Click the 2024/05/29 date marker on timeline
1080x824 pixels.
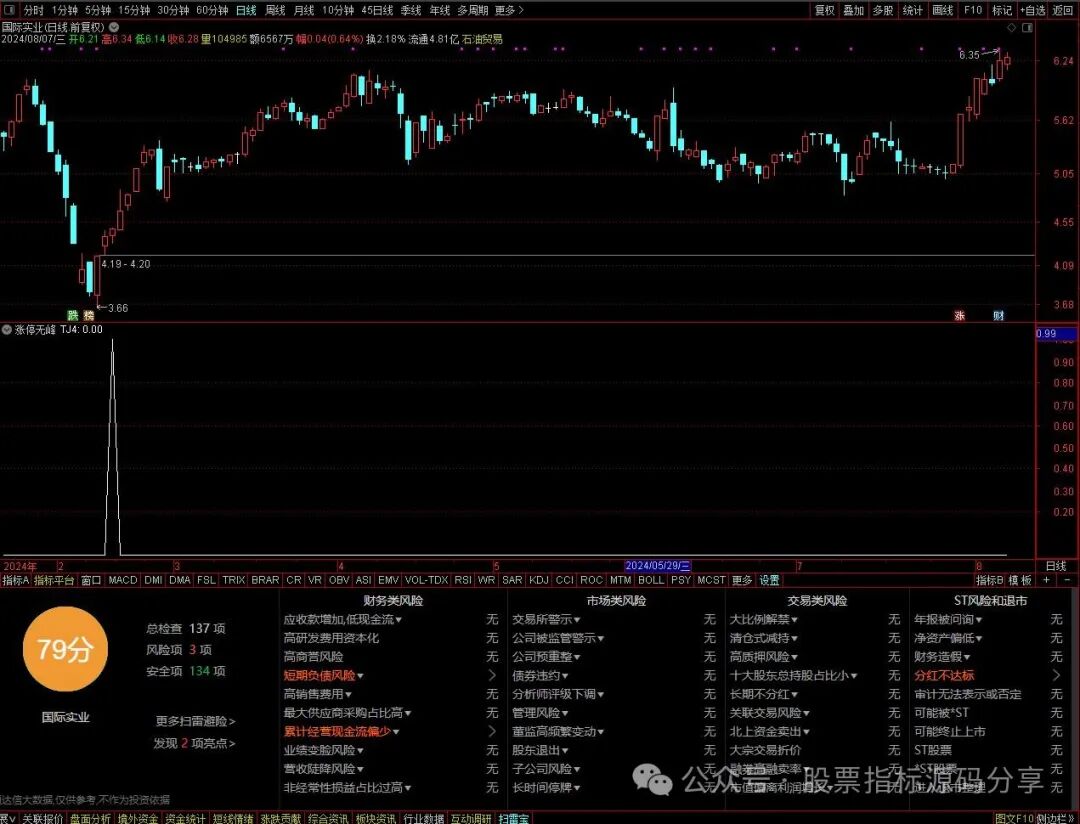pyautogui.click(x=658, y=566)
